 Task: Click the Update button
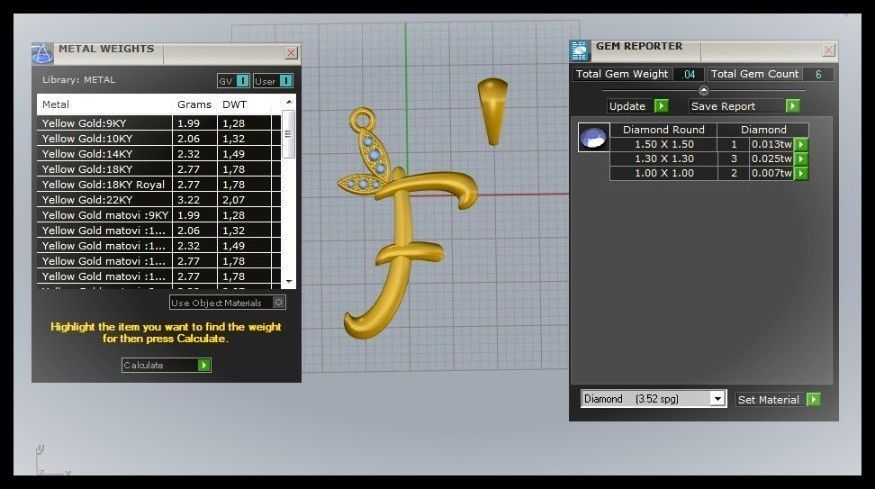[x=638, y=106]
